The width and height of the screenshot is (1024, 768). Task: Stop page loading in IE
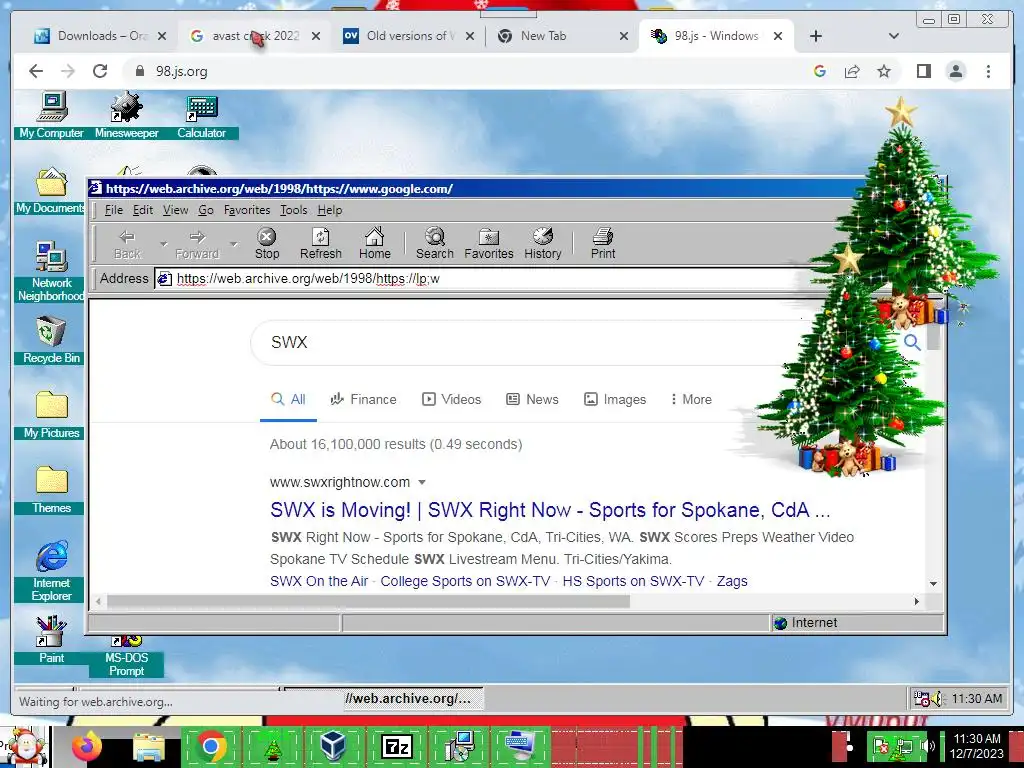[266, 244]
